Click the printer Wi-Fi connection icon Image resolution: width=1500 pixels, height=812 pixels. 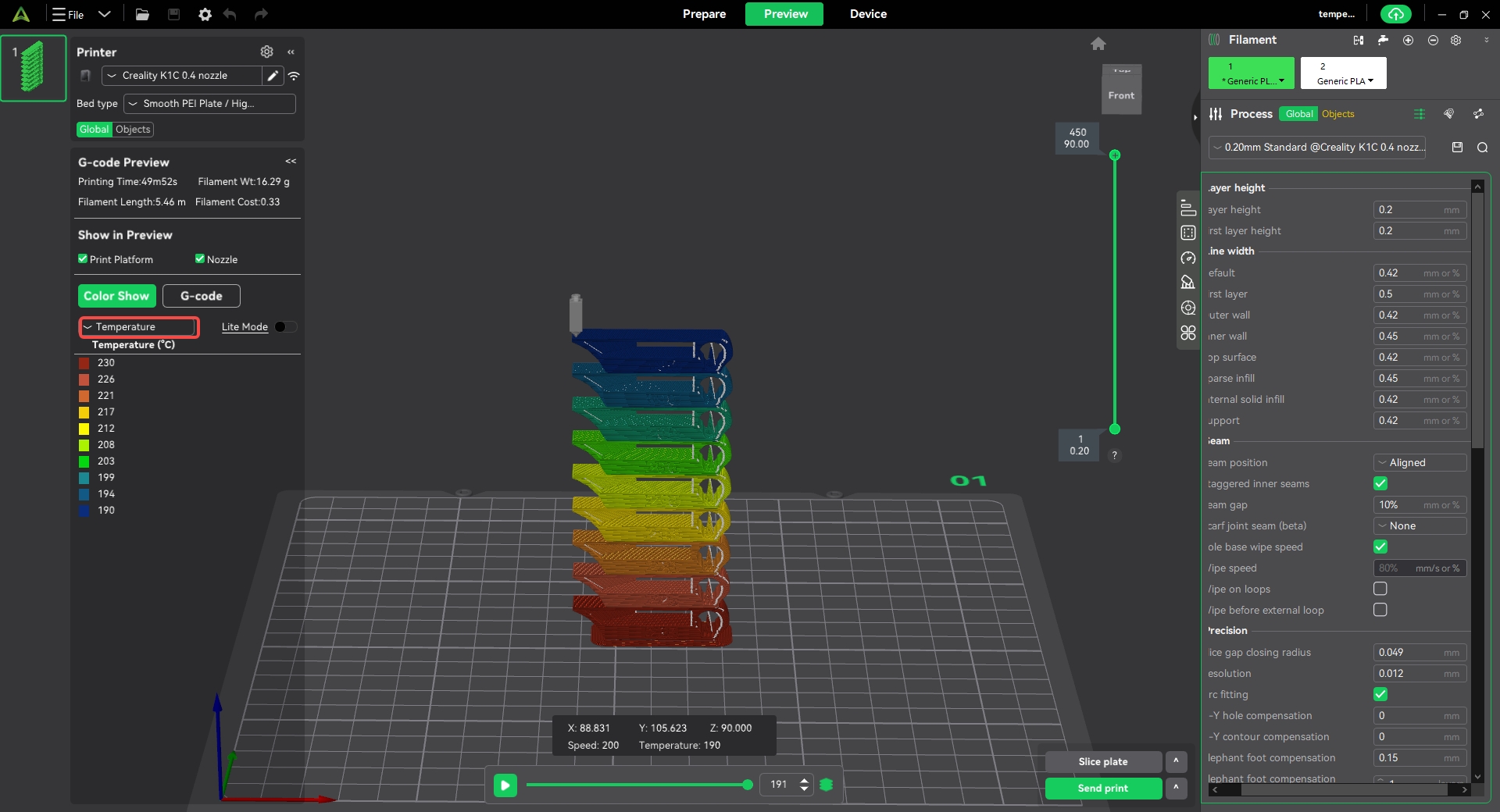coord(294,76)
